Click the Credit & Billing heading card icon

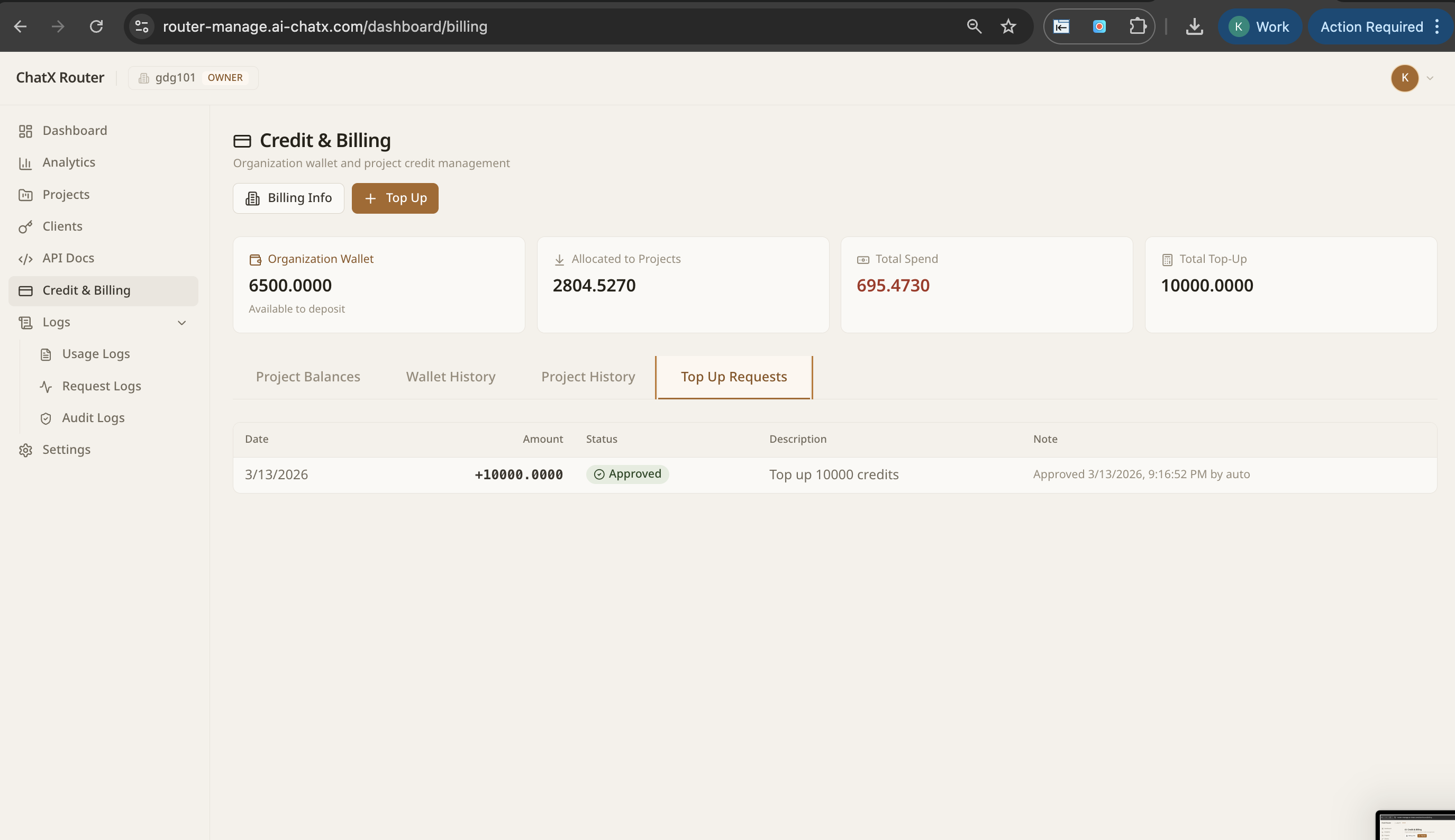[242, 141]
